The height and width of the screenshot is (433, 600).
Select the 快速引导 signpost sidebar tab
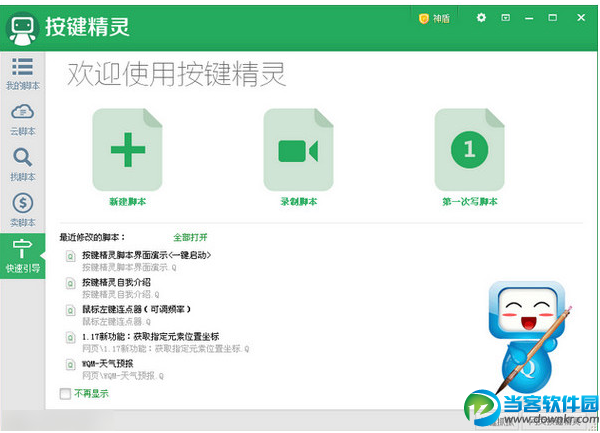23,256
